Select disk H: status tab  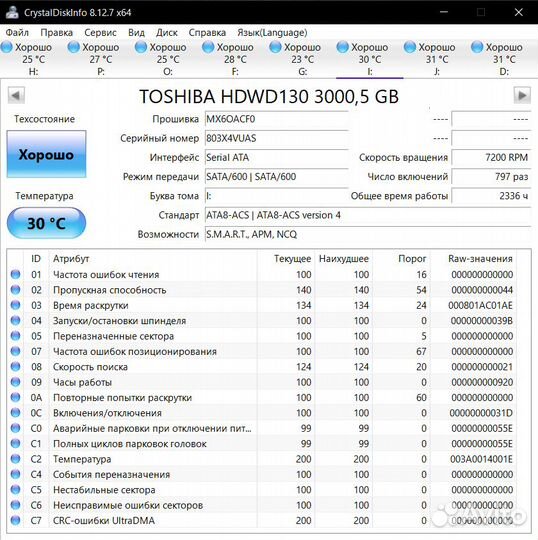(33, 59)
